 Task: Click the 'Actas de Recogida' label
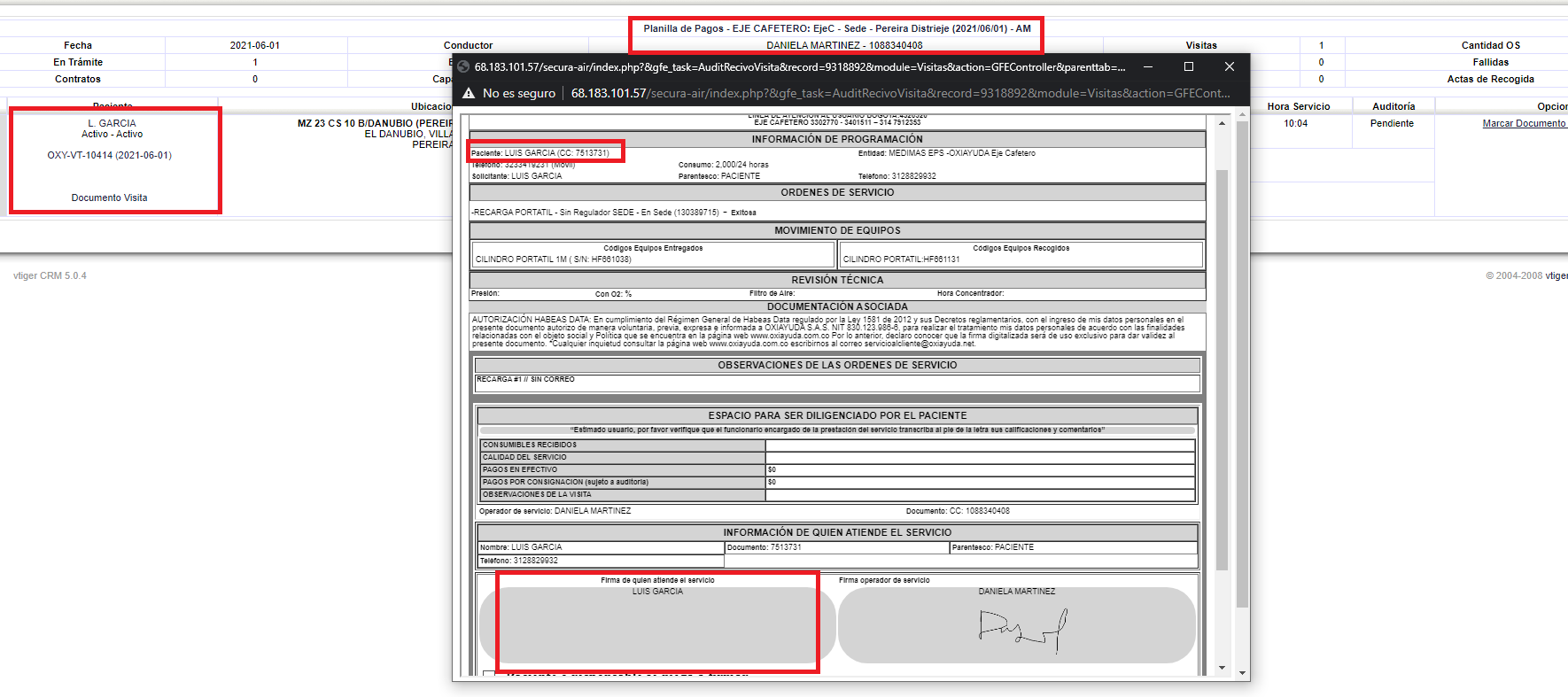(1491, 79)
